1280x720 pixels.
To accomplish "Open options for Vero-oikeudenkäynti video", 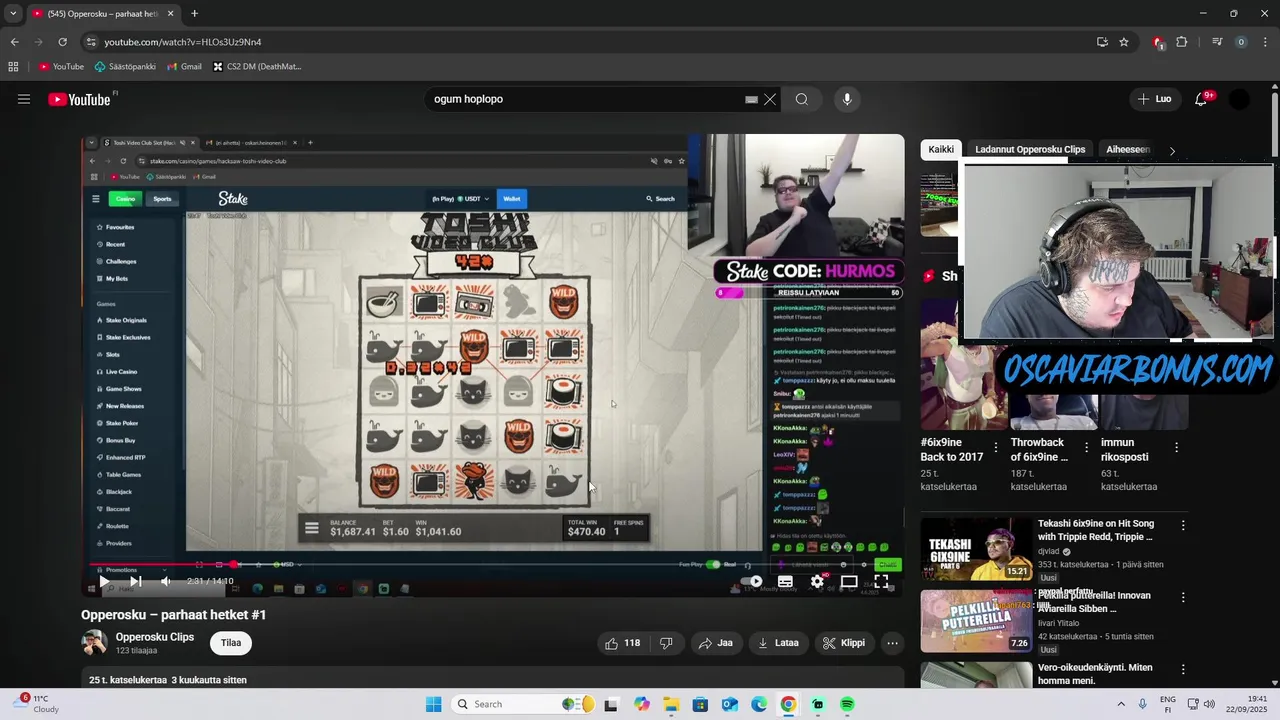I will (x=1183, y=669).
